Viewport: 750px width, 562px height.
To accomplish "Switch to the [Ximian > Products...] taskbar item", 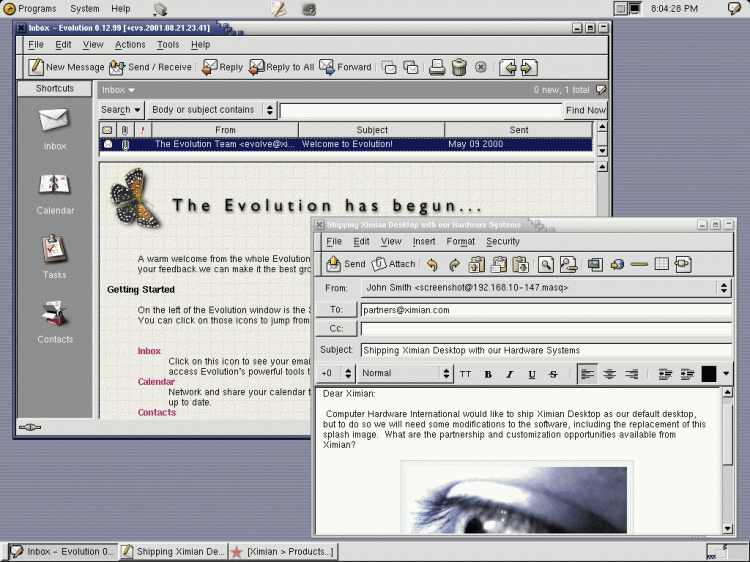I will click(x=283, y=551).
